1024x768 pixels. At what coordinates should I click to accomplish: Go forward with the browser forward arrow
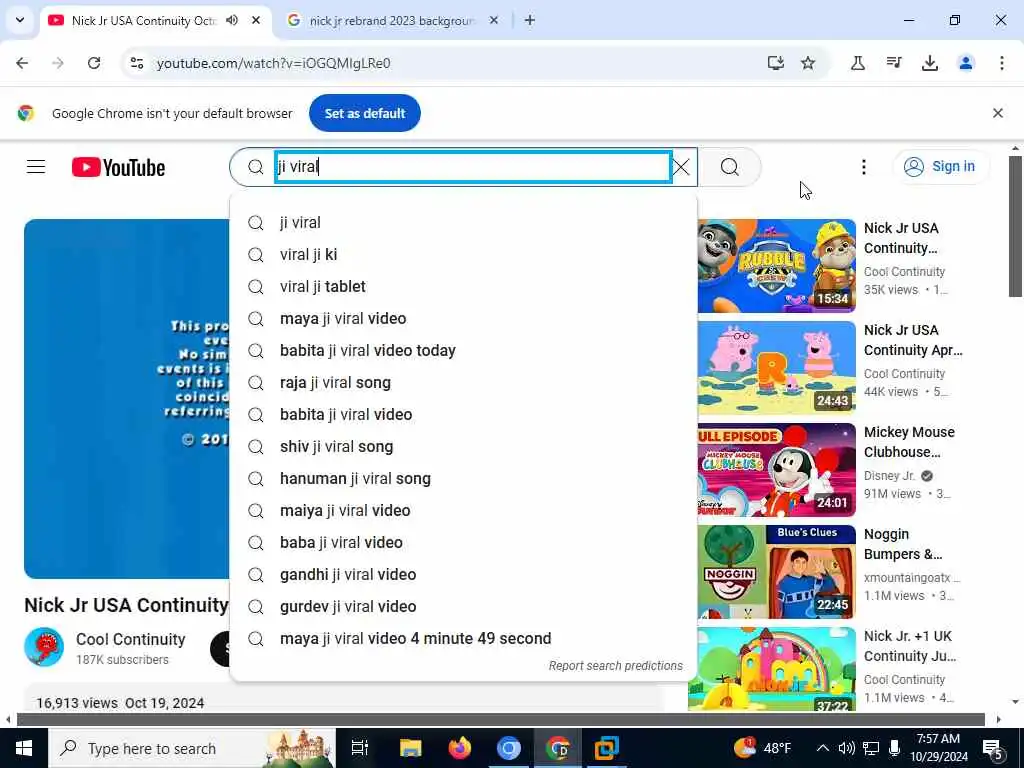coord(58,63)
